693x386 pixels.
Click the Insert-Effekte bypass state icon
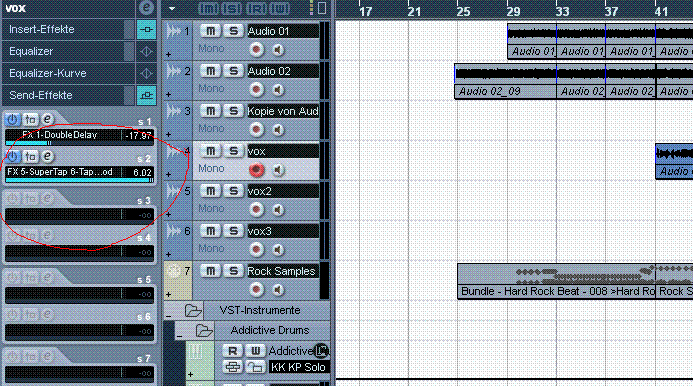pyautogui.click(x=146, y=30)
